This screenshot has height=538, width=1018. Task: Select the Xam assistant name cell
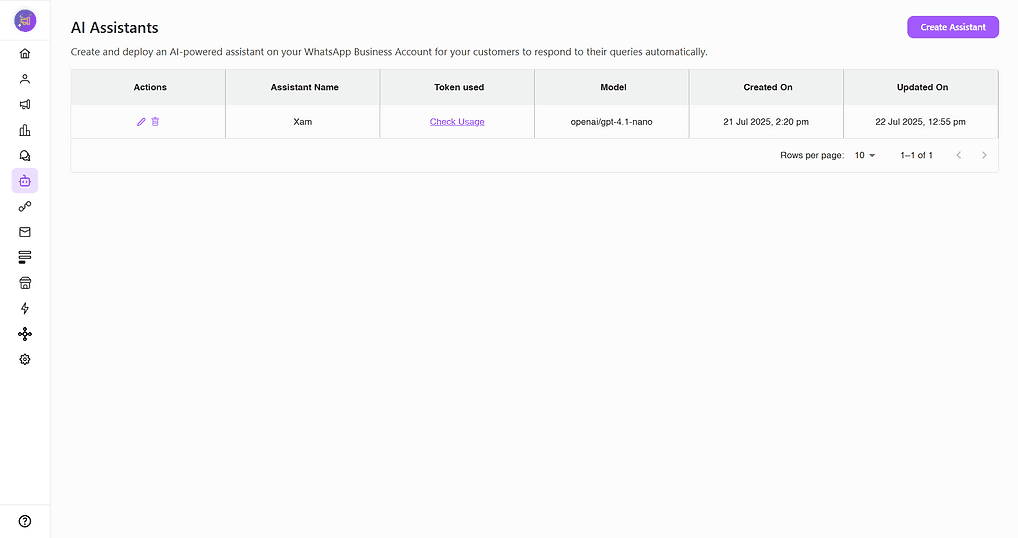tap(303, 121)
